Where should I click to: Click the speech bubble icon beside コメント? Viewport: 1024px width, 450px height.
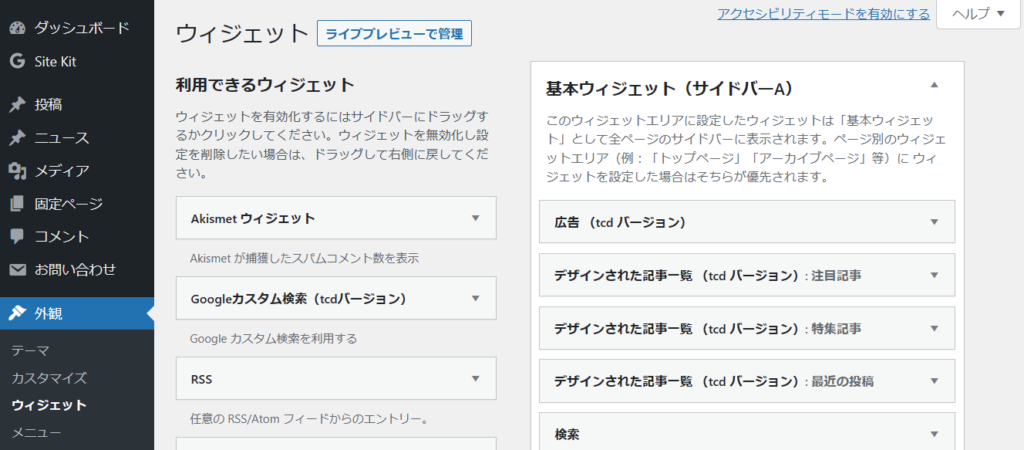point(17,237)
